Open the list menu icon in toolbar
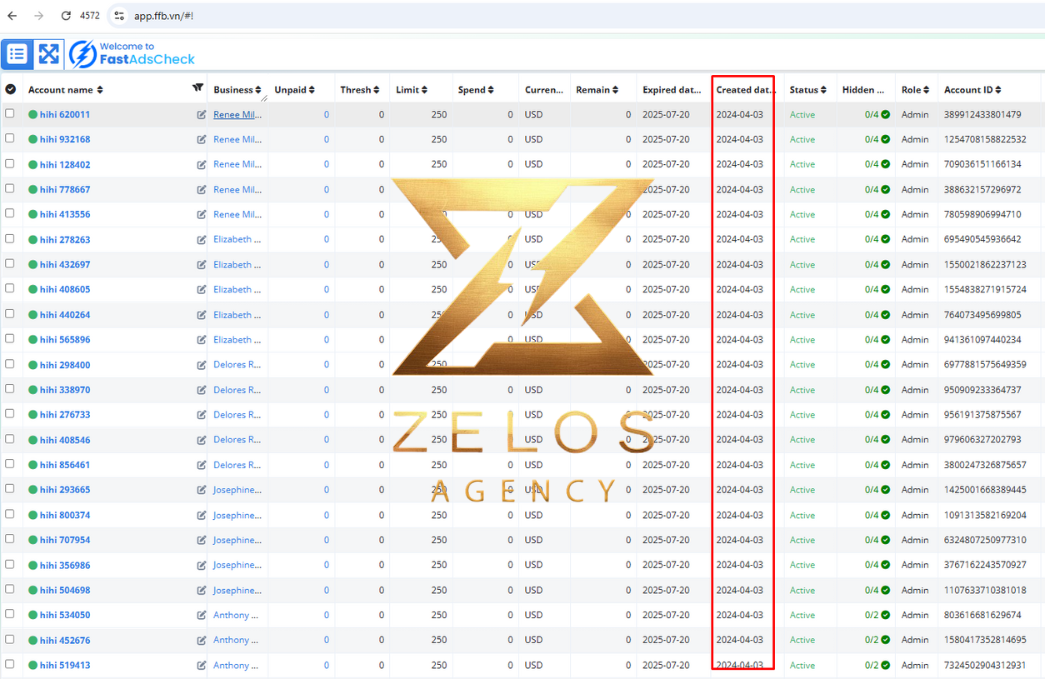 17,54
